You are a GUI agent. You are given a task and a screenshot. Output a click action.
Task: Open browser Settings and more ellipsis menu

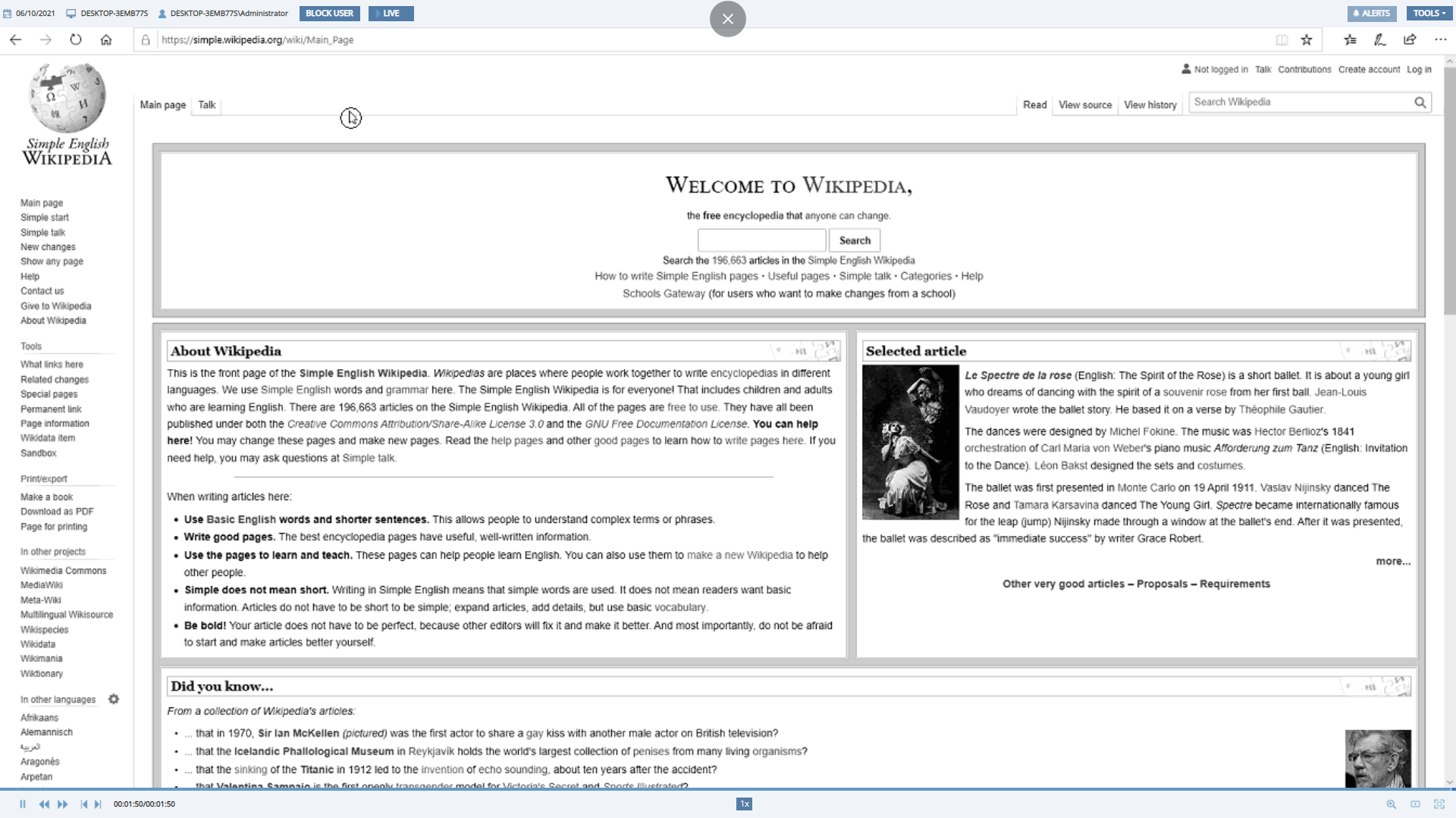coord(1440,40)
